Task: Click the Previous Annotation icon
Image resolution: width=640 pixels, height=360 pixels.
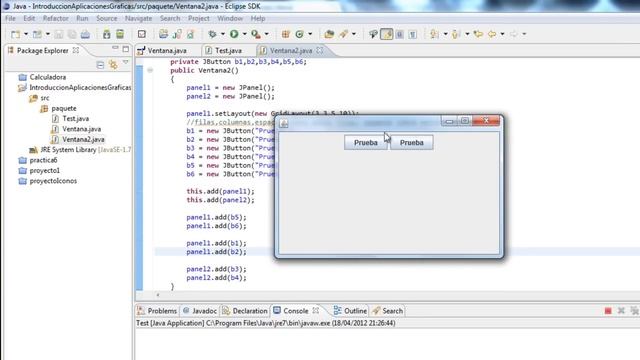Action: (x=456, y=34)
